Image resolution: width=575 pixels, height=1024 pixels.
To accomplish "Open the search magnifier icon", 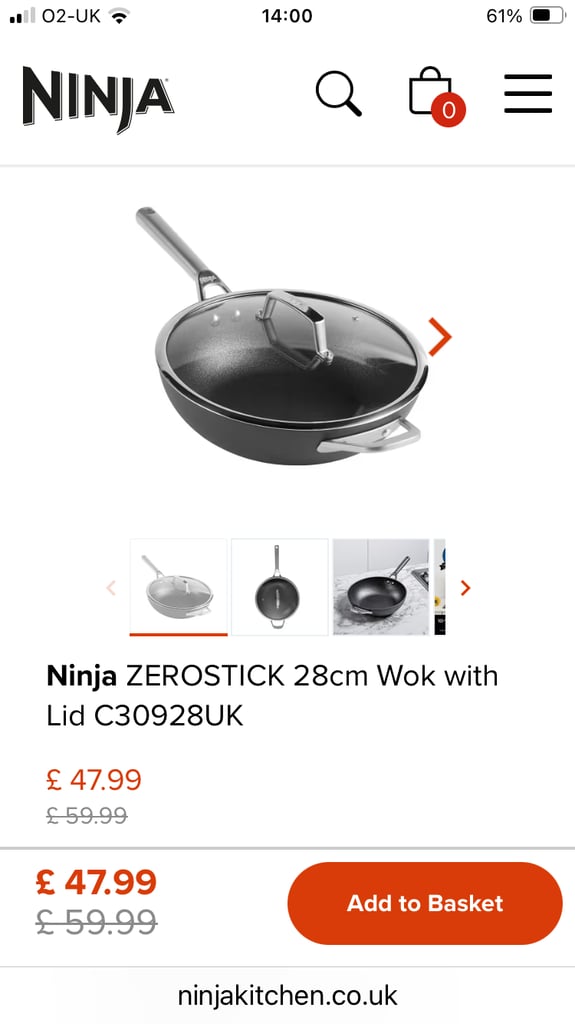I will (x=338, y=93).
